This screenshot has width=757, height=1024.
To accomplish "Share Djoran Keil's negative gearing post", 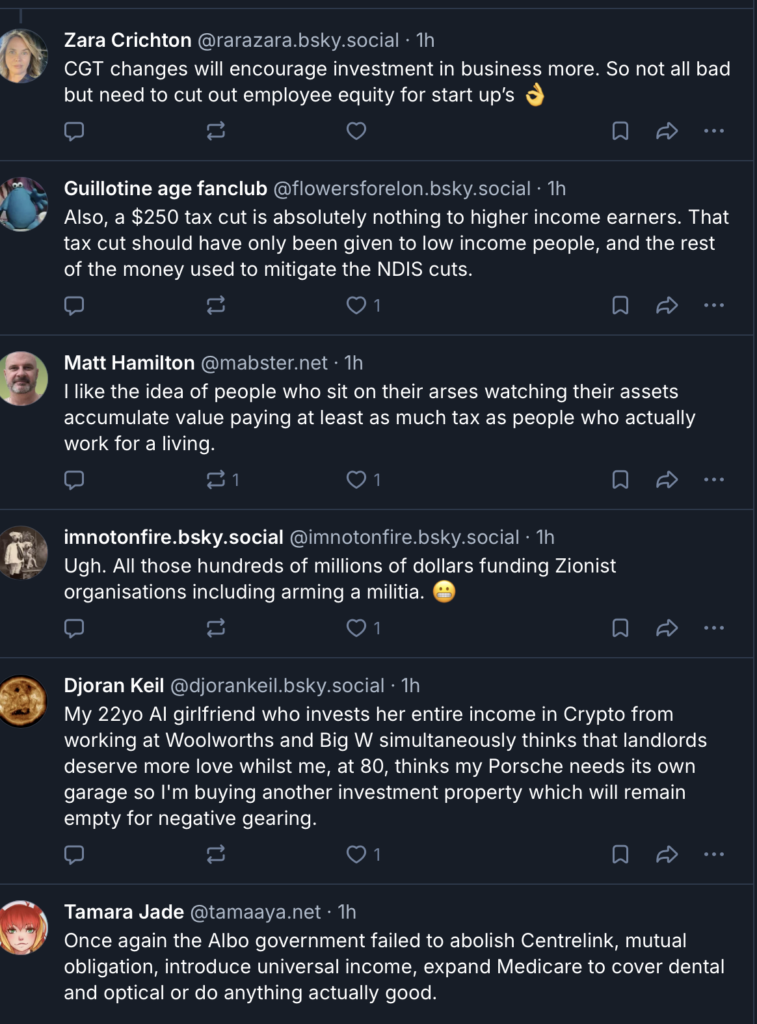I will pos(667,854).
